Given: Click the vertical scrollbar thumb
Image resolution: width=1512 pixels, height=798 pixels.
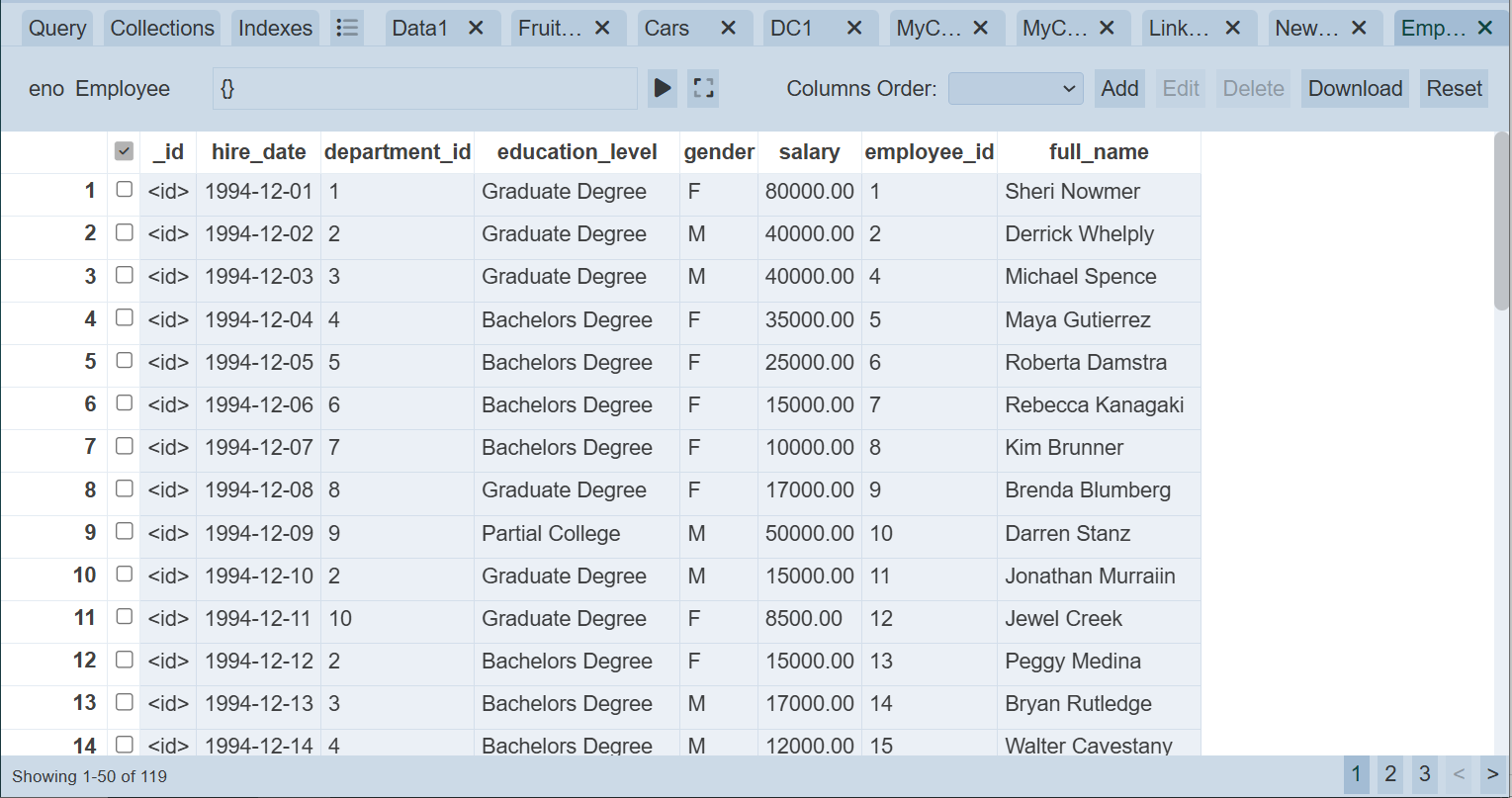Looking at the screenshot, I should click(1502, 222).
